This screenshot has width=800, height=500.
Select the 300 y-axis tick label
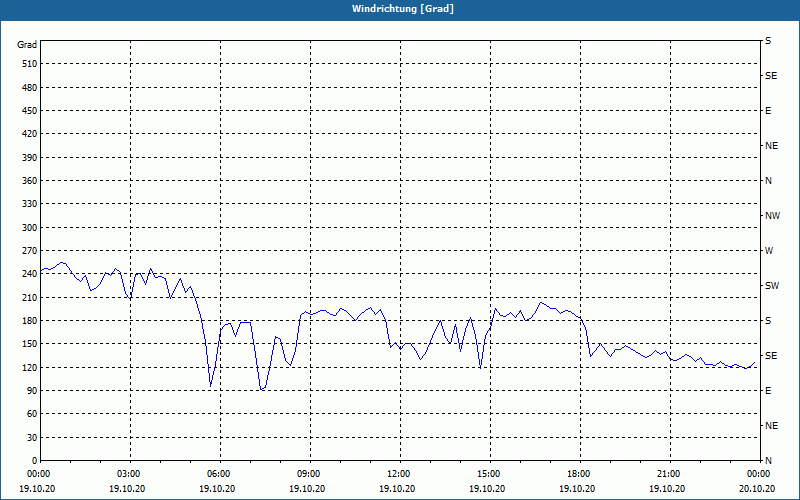[29, 228]
